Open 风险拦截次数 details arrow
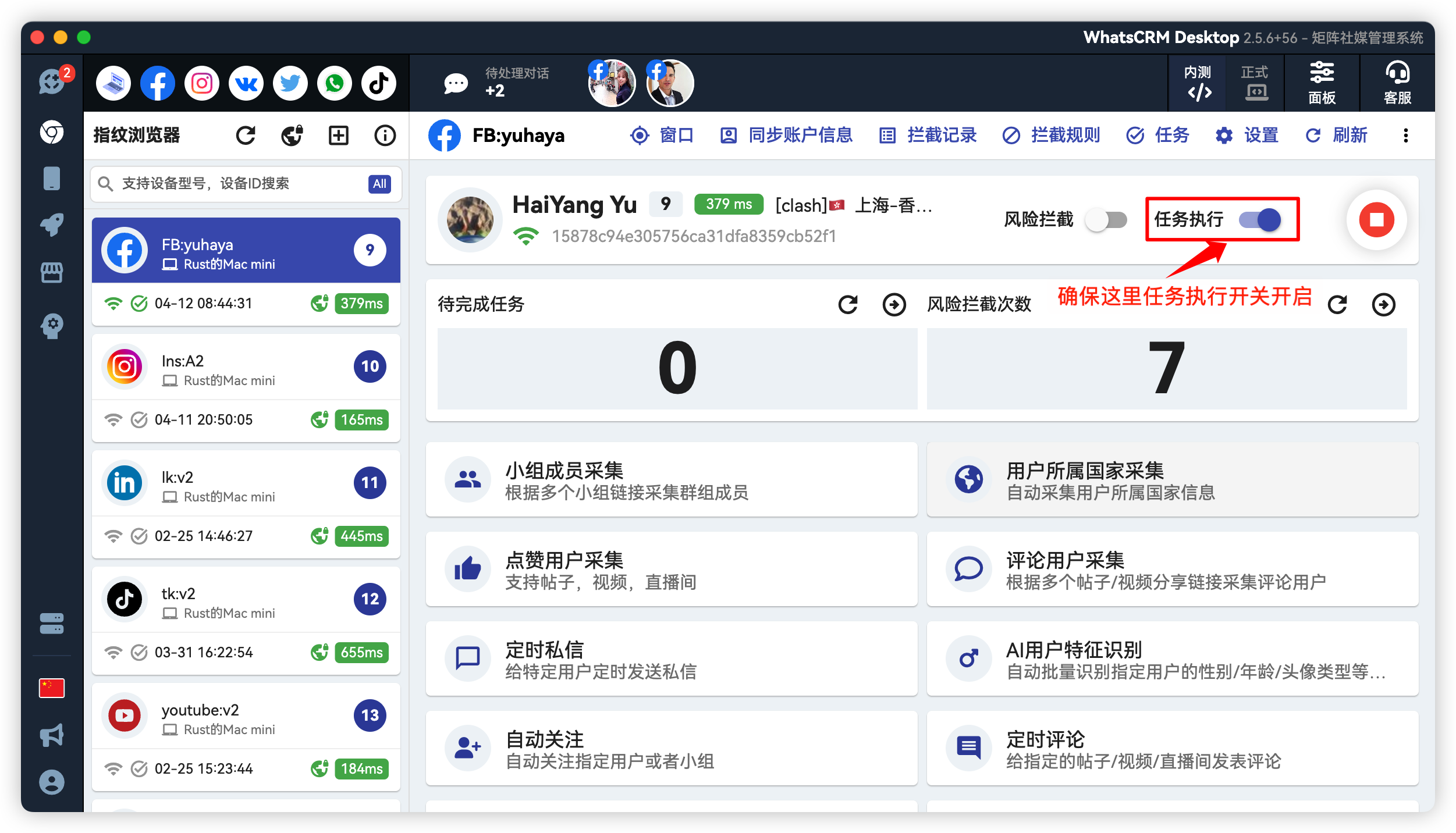 pyautogui.click(x=1383, y=304)
